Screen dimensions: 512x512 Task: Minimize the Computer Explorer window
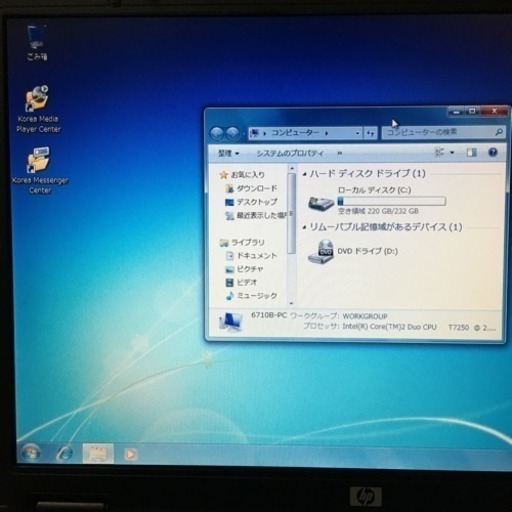pos(456,112)
